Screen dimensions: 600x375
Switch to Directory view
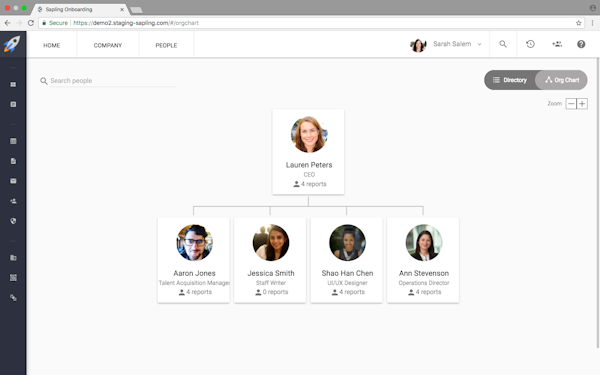[509, 80]
